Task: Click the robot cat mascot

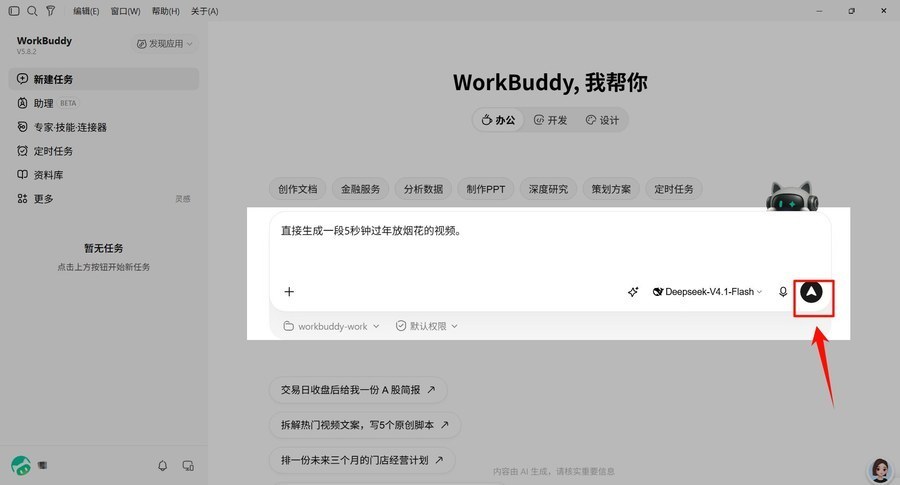Action: (792, 197)
